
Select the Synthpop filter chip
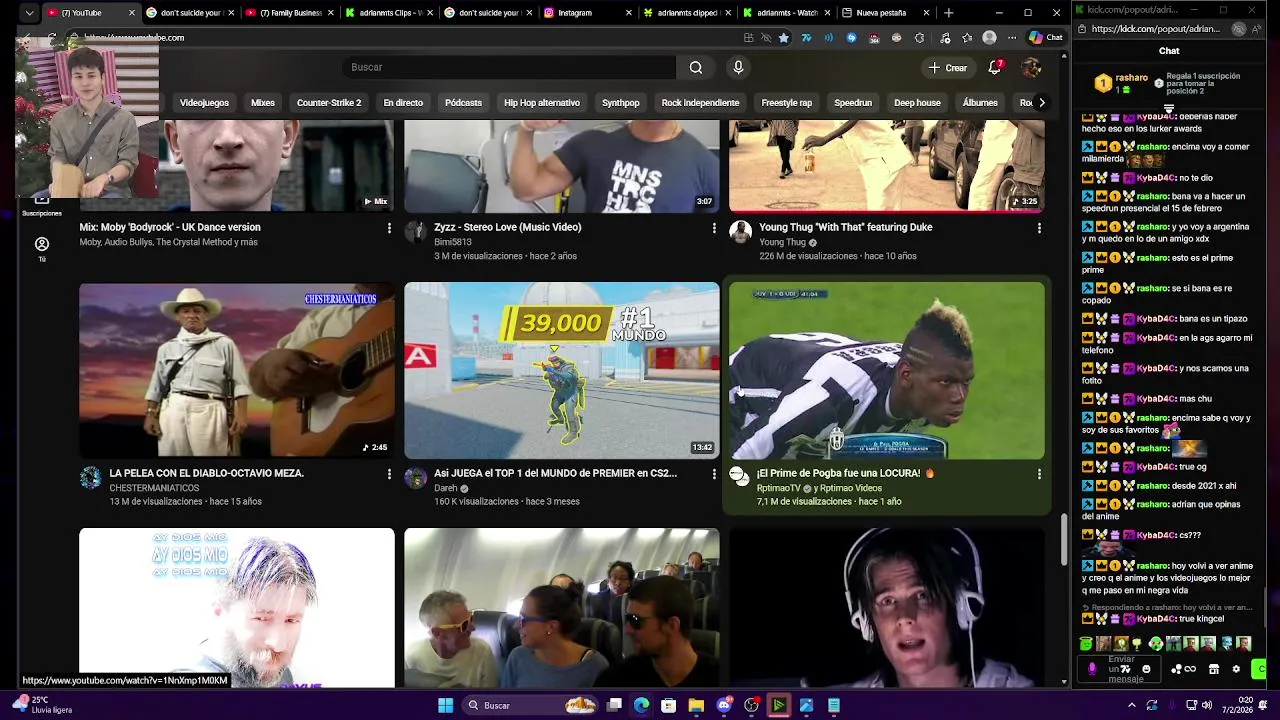pyautogui.click(x=621, y=103)
